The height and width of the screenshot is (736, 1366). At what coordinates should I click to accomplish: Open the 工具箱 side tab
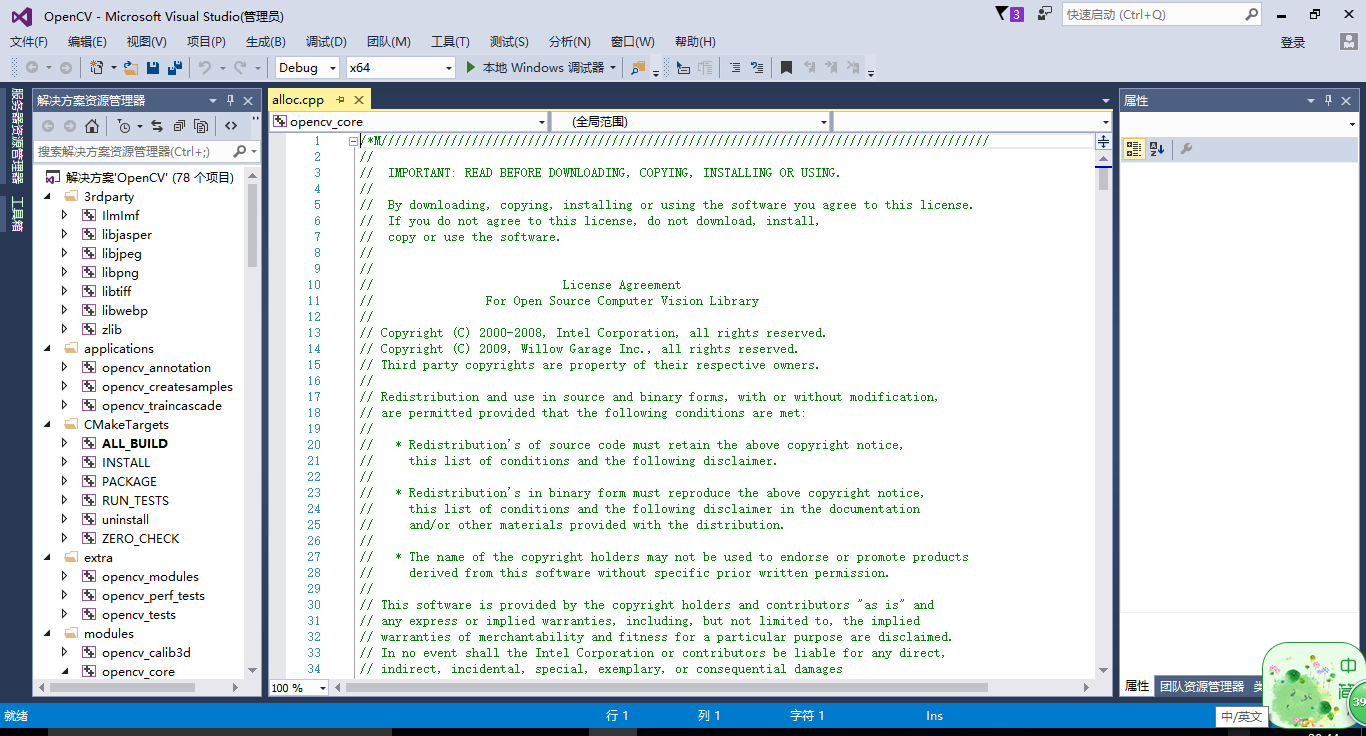click(x=17, y=213)
